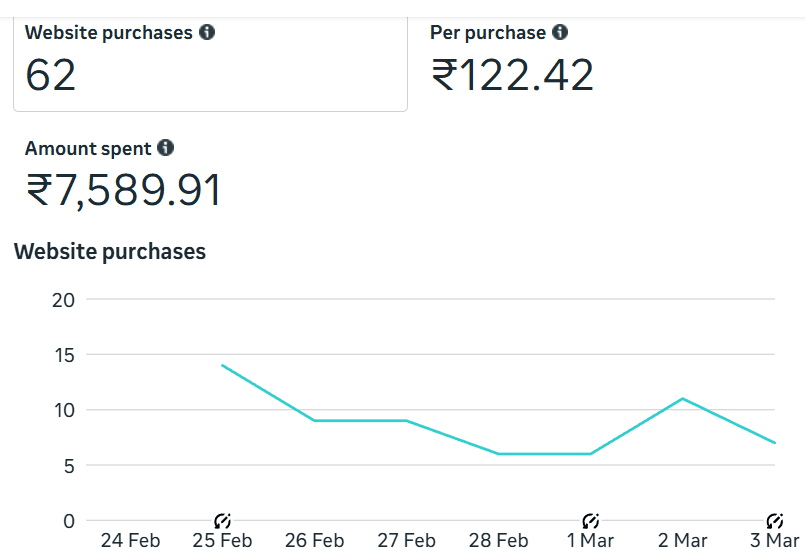Click the activity marker icon above 3 Mar

(774, 520)
